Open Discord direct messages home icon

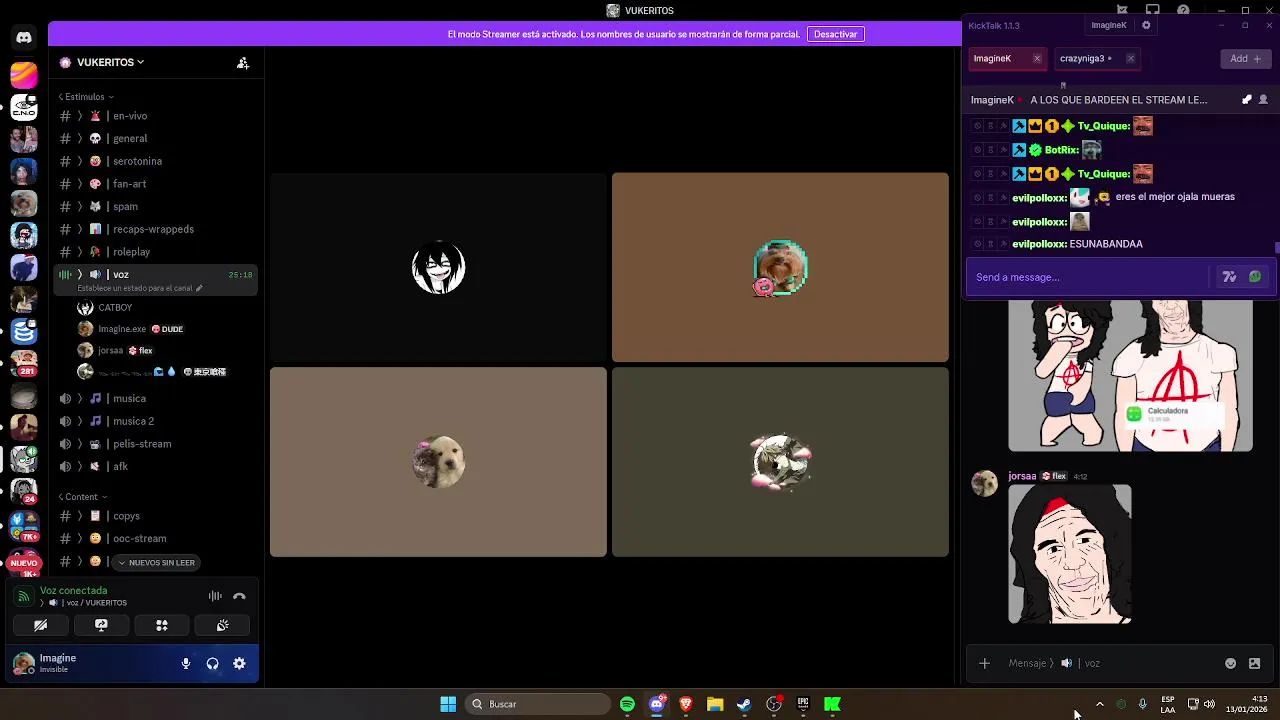pos(24,38)
